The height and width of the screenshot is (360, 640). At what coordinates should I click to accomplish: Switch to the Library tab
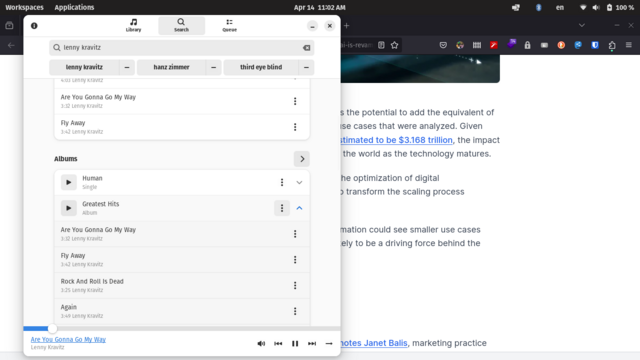[x=133, y=25]
